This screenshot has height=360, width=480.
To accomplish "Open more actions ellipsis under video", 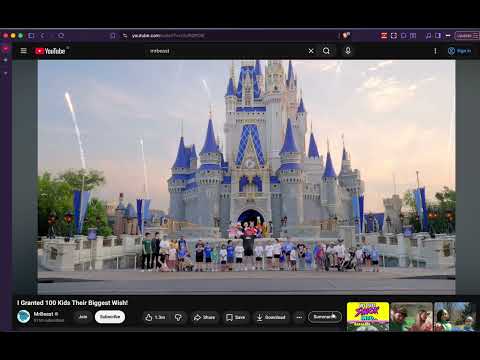I will click(299, 317).
